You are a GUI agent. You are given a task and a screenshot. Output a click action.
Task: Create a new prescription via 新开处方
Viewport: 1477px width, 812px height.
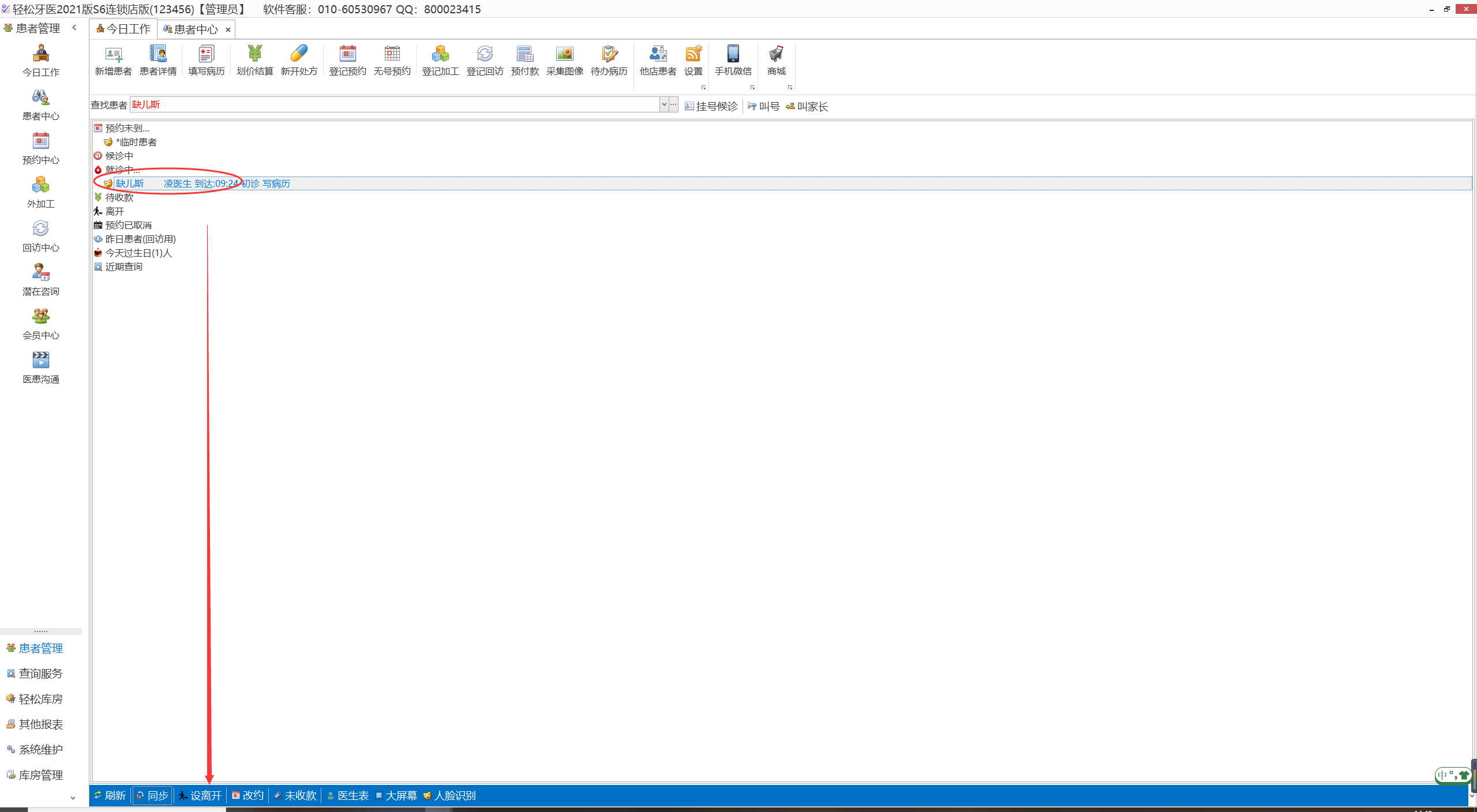click(x=299, y=61)
